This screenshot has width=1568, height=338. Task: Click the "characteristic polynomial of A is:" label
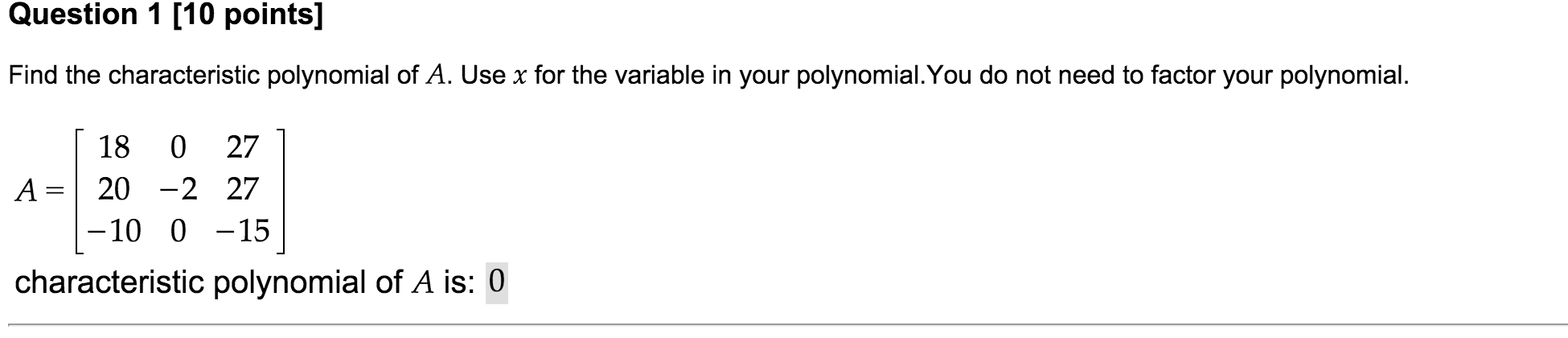point(245,282)
